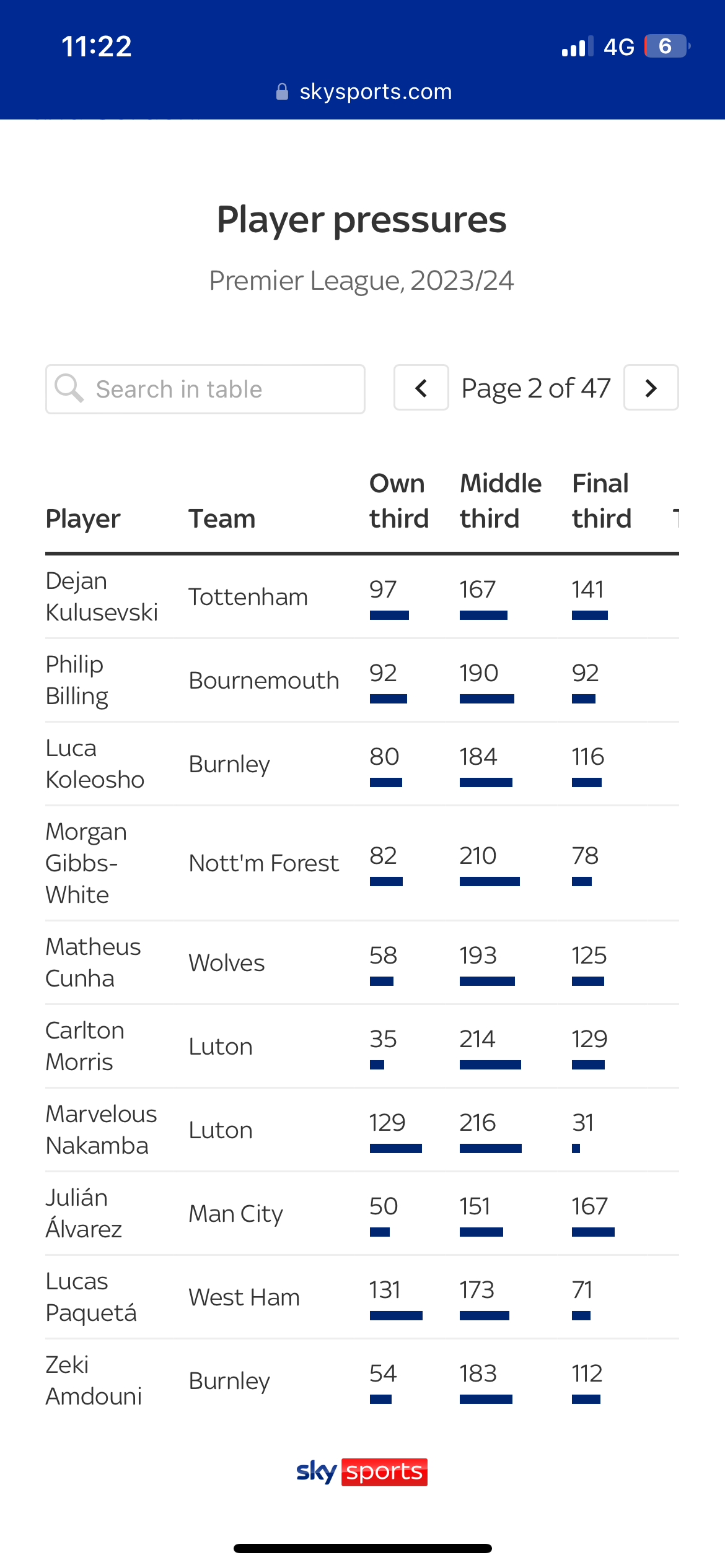Select the Julián Álvarez player name
Screen dimensions: 725x1568
pyautogui.click(x=84, y=1213)
